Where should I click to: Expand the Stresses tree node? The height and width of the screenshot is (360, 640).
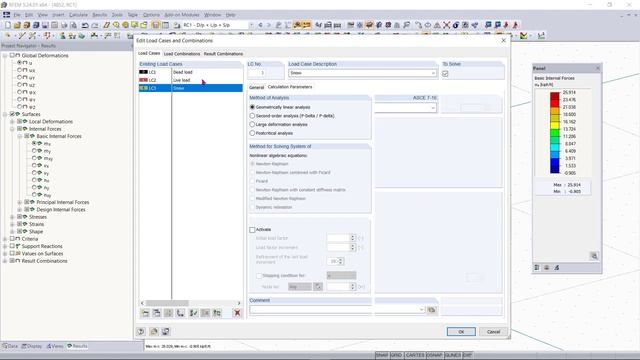(12, 217)
